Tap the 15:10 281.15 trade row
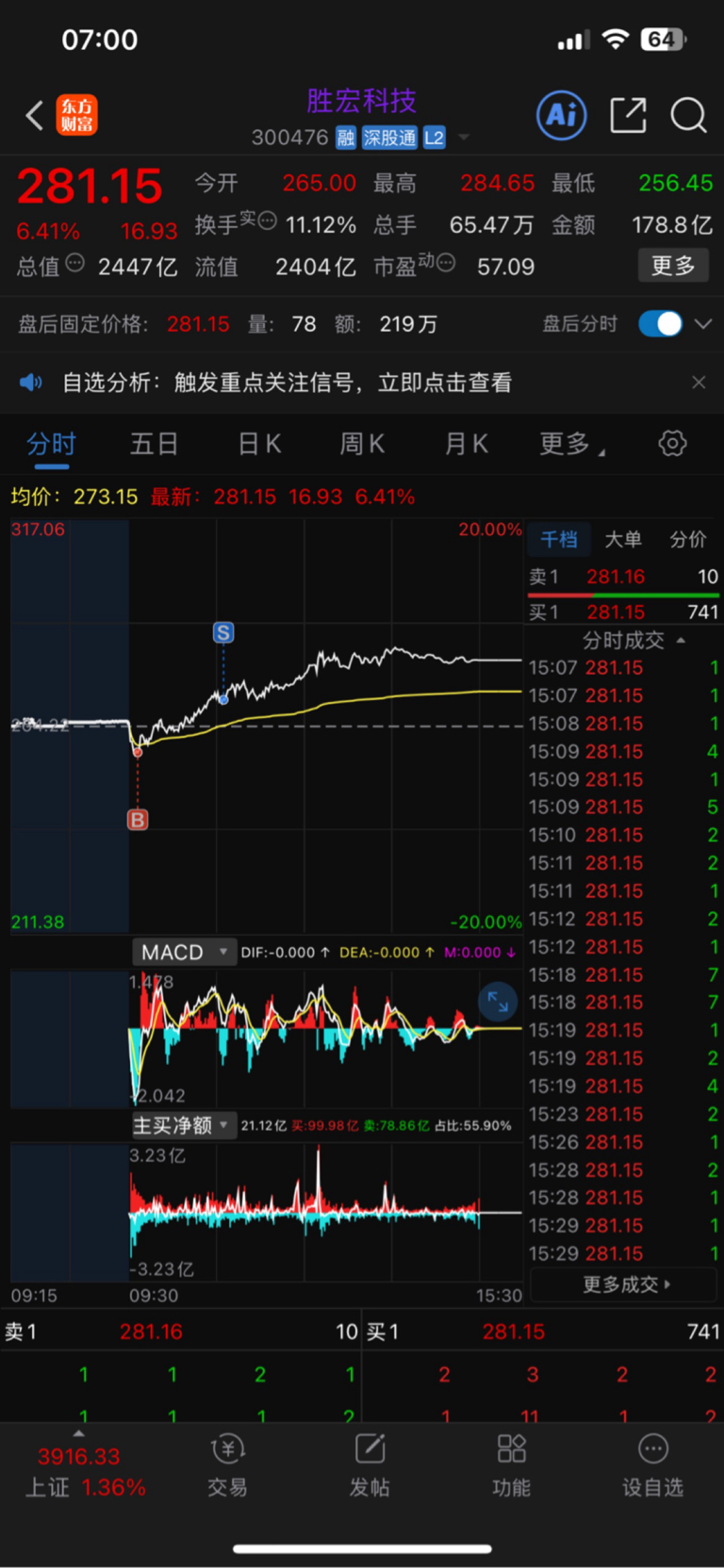Screen dimensions: 724x1568 pos(623,835)
